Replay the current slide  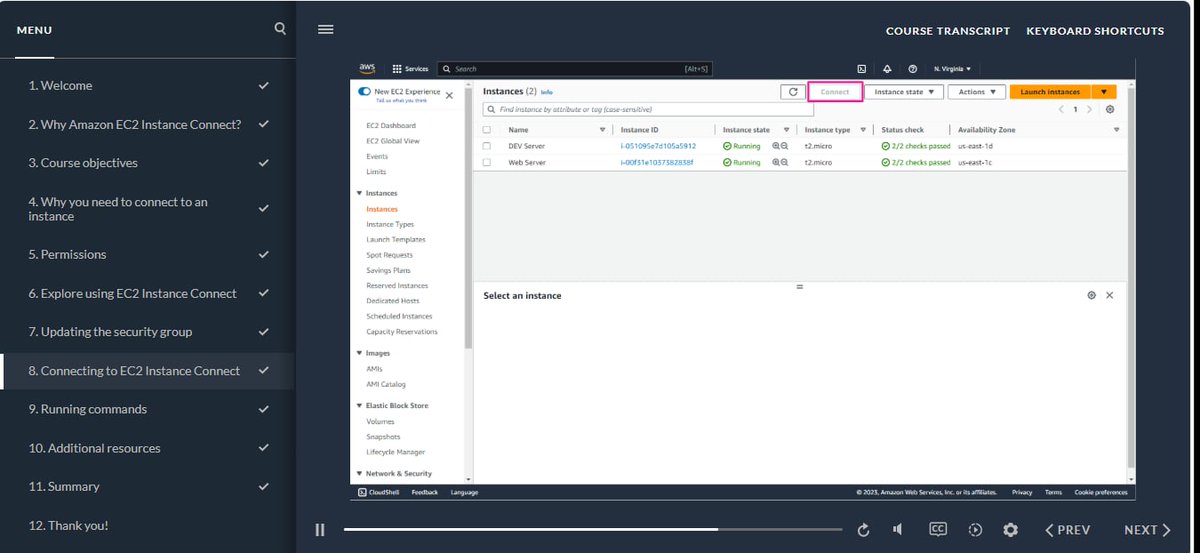[x=863, y=530]
